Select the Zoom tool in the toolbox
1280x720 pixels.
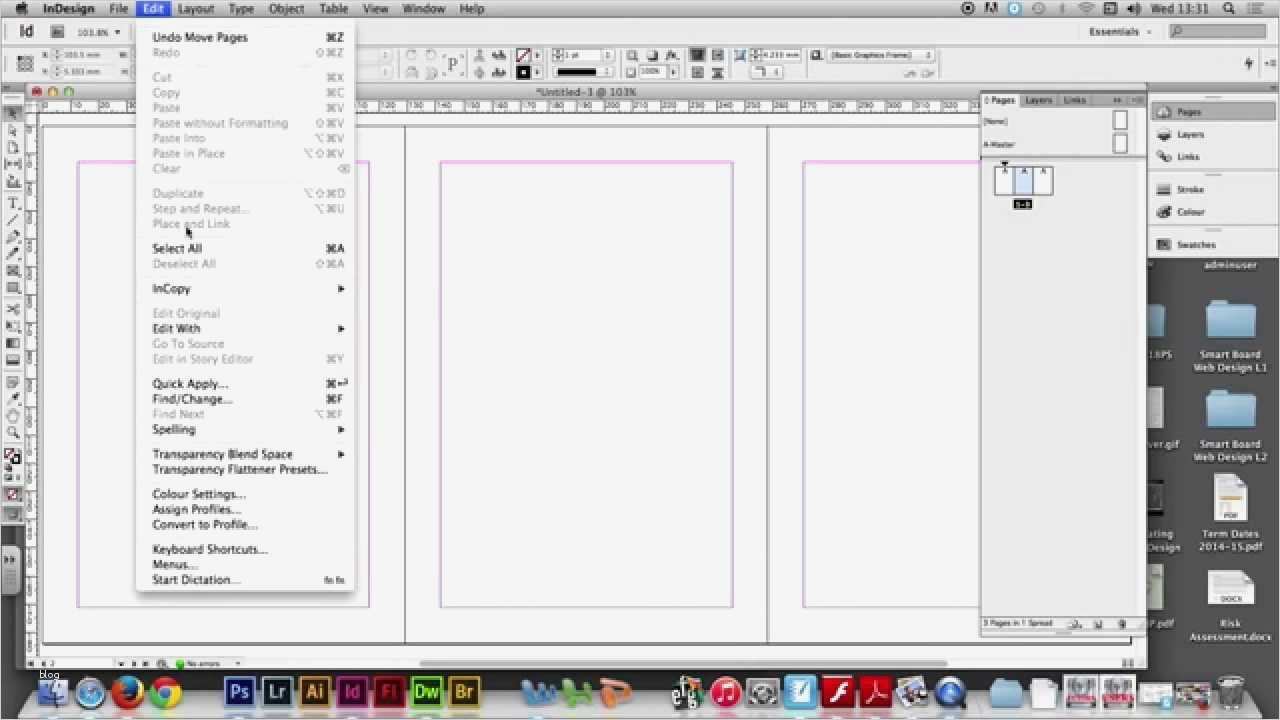13,432
